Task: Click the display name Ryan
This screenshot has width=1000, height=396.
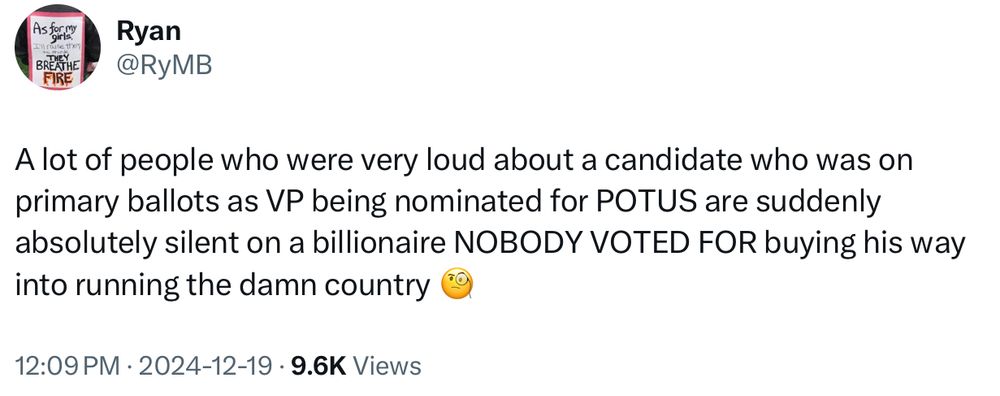Action: pos(148,31)
